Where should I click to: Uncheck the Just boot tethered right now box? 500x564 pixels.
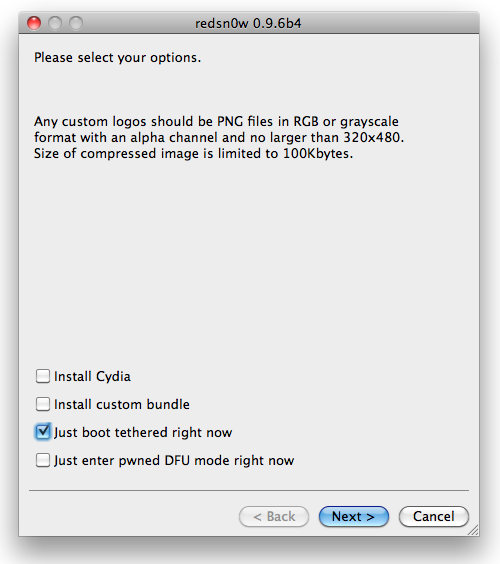(43, 432)
